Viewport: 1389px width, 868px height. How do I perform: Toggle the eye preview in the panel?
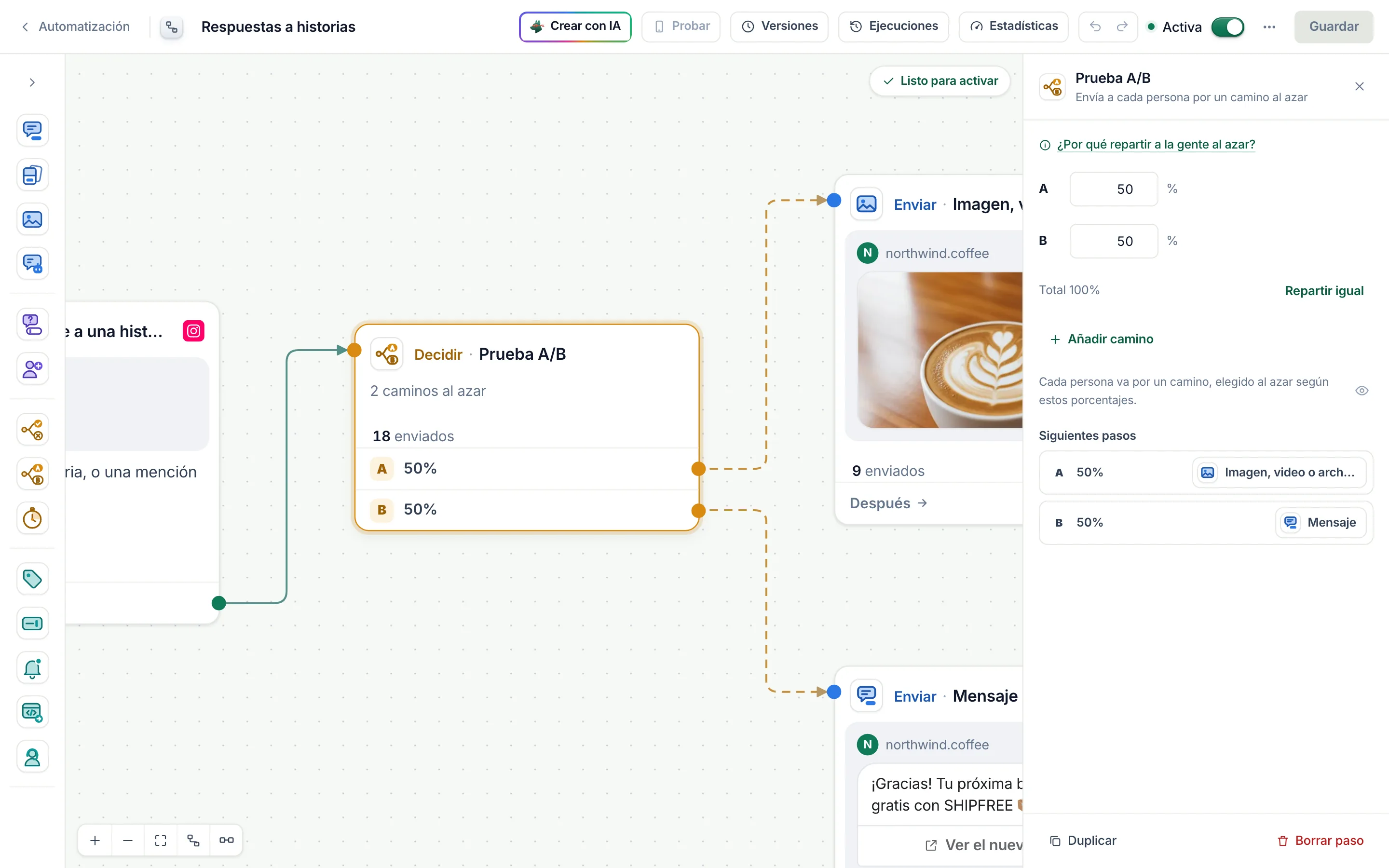(x=1362, y=391)
